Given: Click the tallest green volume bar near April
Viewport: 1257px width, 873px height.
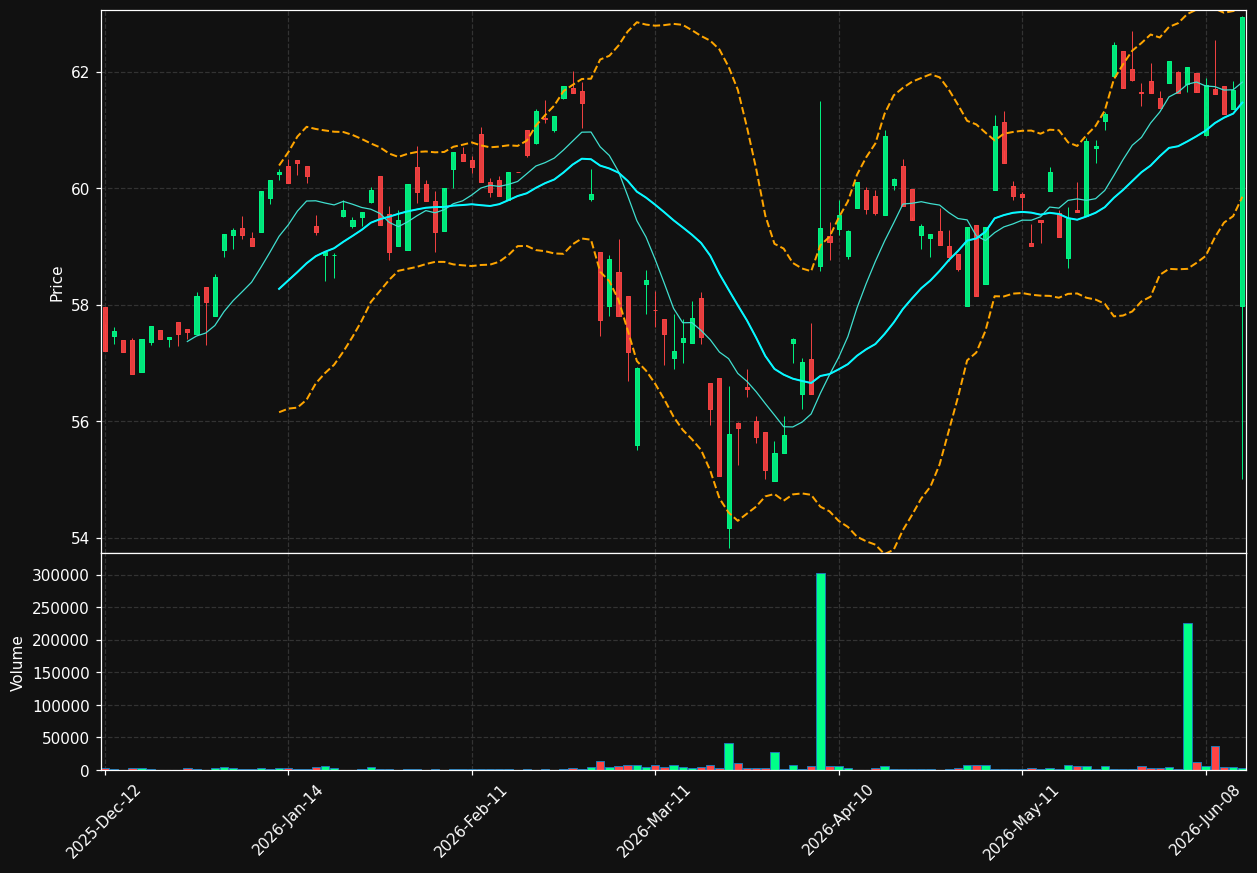Looking at the screenshot, I should [x=820, y=671].
